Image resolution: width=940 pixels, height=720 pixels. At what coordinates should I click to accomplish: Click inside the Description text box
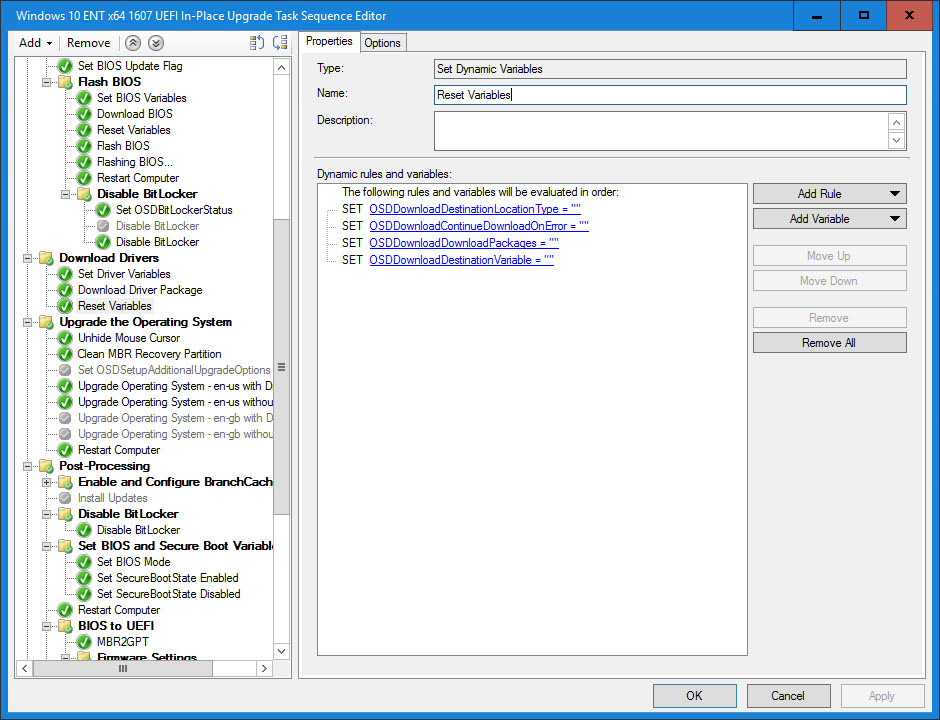(x=660, y=131)
